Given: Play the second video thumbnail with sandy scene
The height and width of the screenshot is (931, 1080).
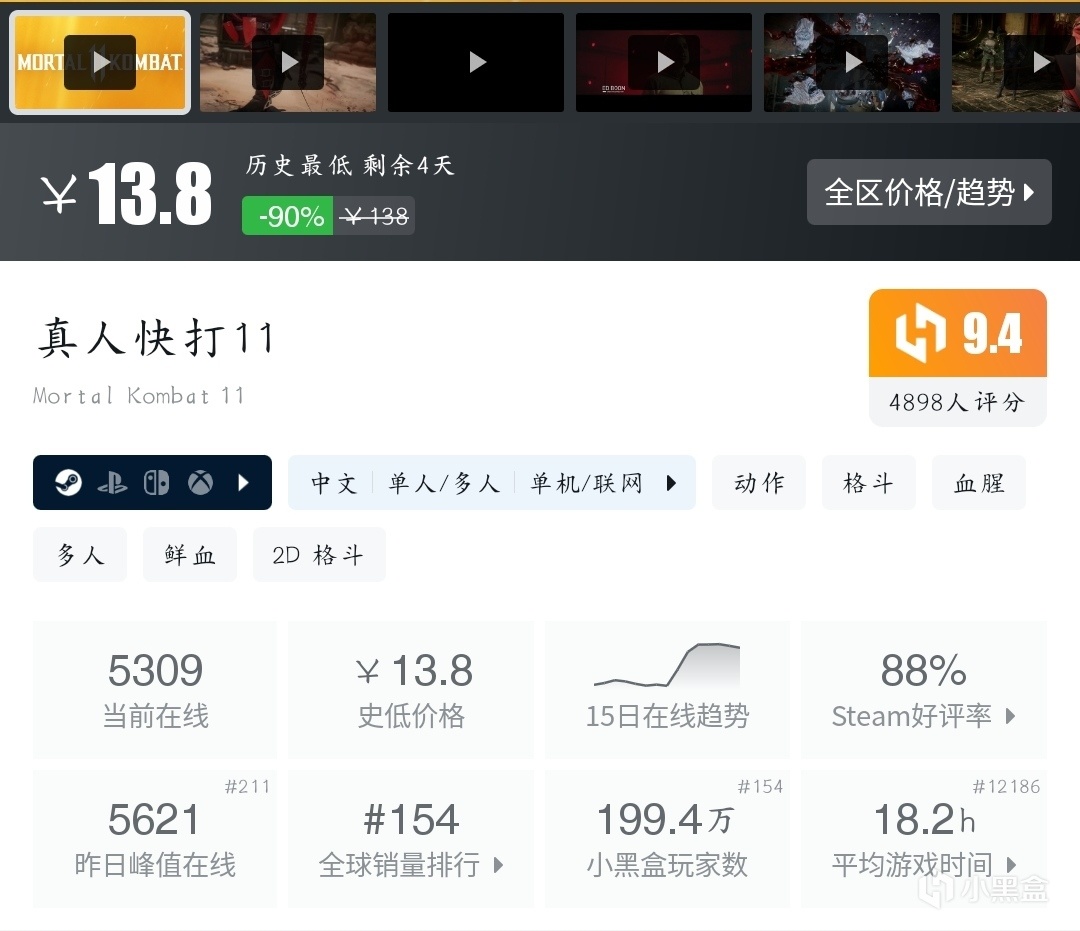Looking at the screenshot, I should (x=288, y=63).
